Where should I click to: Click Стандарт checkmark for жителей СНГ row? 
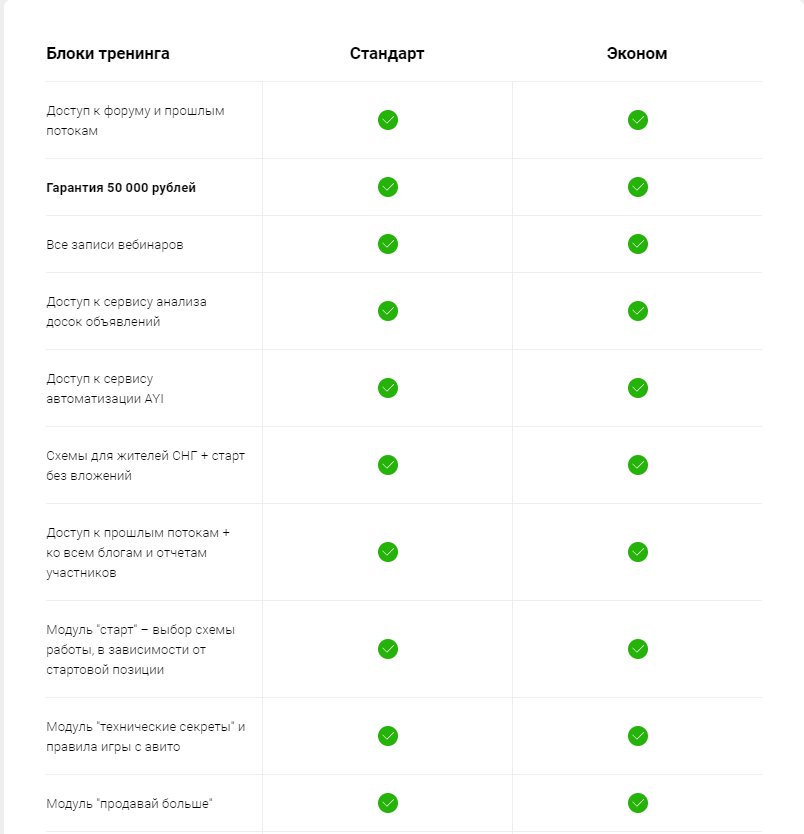(388, 465)
